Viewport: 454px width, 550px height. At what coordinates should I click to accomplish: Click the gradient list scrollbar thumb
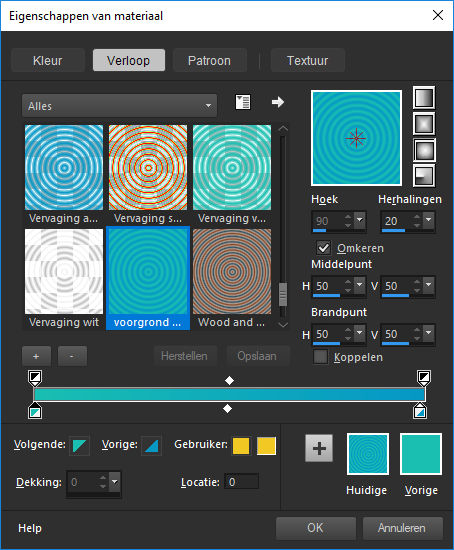pyautogui.click(x=283, y=294)
